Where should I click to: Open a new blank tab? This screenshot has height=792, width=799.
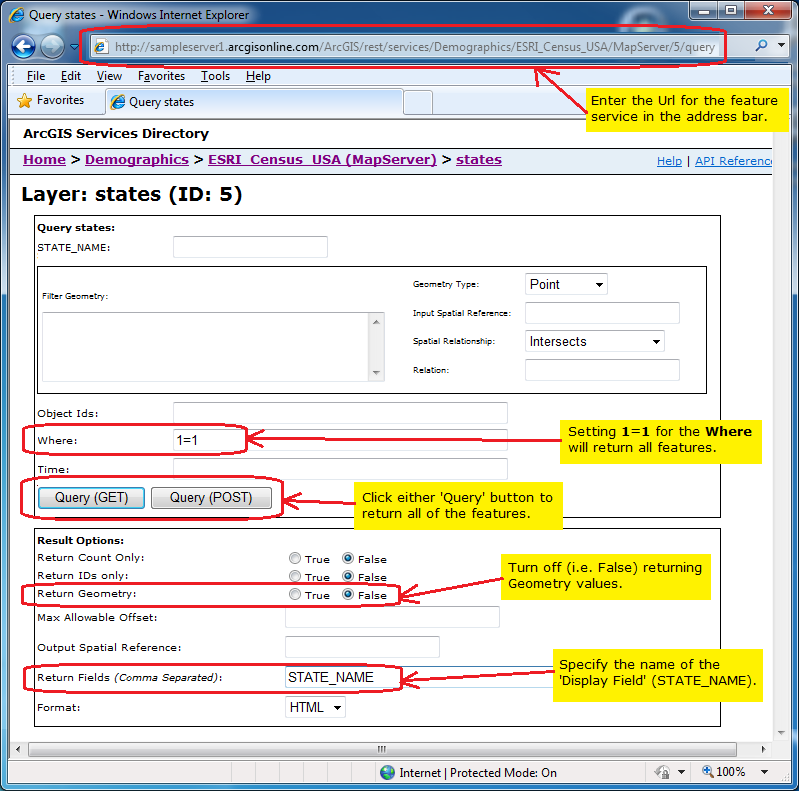coord(418,102)
